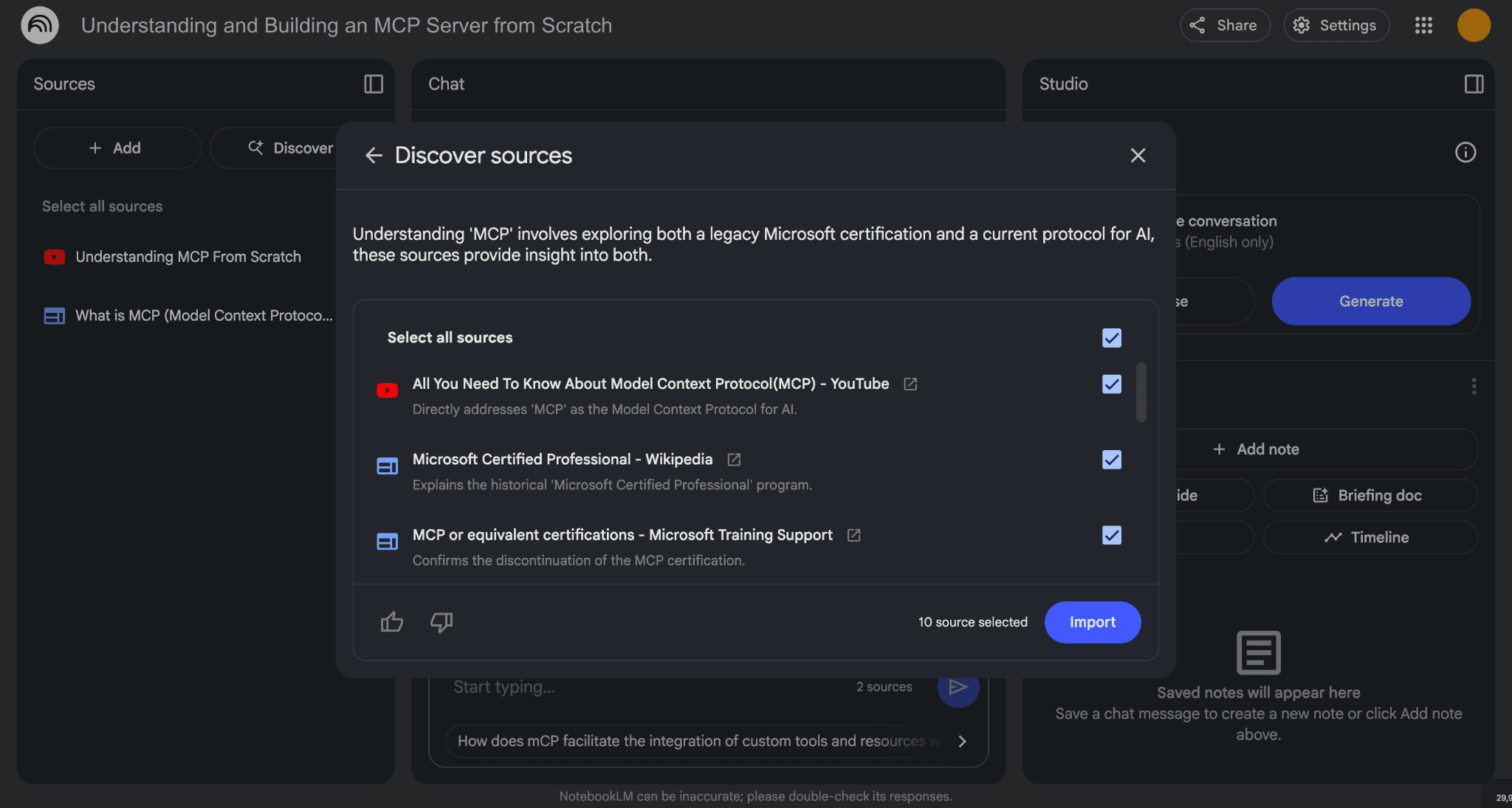Click the info icon in Studio panel
1512x808 pixels.
(1465, 152)
